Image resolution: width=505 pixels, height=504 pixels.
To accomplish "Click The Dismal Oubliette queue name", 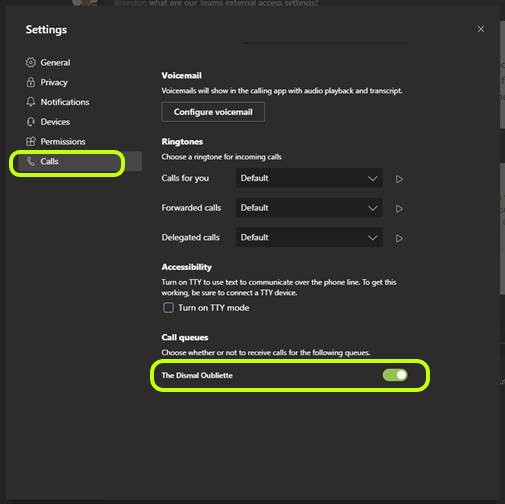I will 197,375.
